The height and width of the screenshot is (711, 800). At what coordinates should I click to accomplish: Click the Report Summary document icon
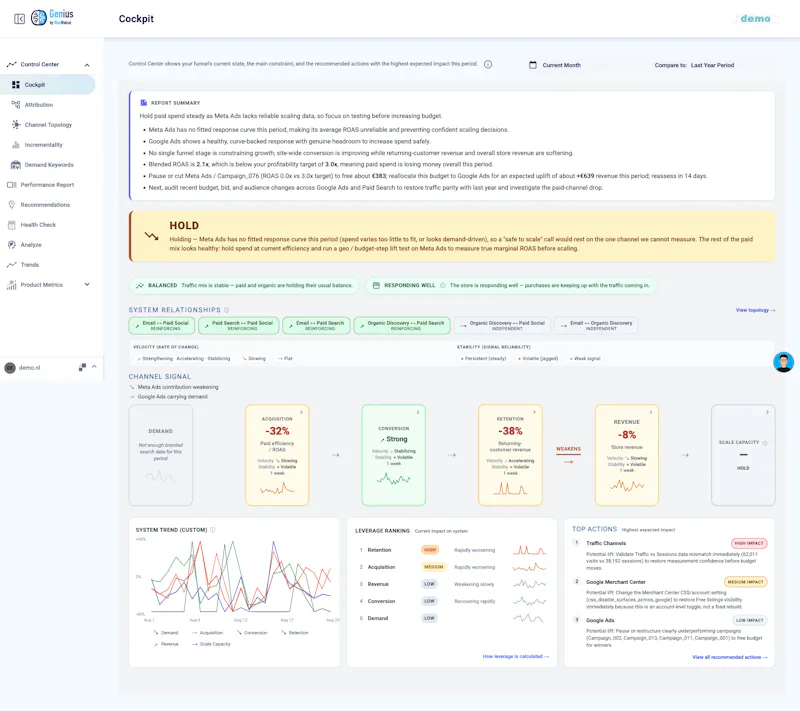coord(144,103)
